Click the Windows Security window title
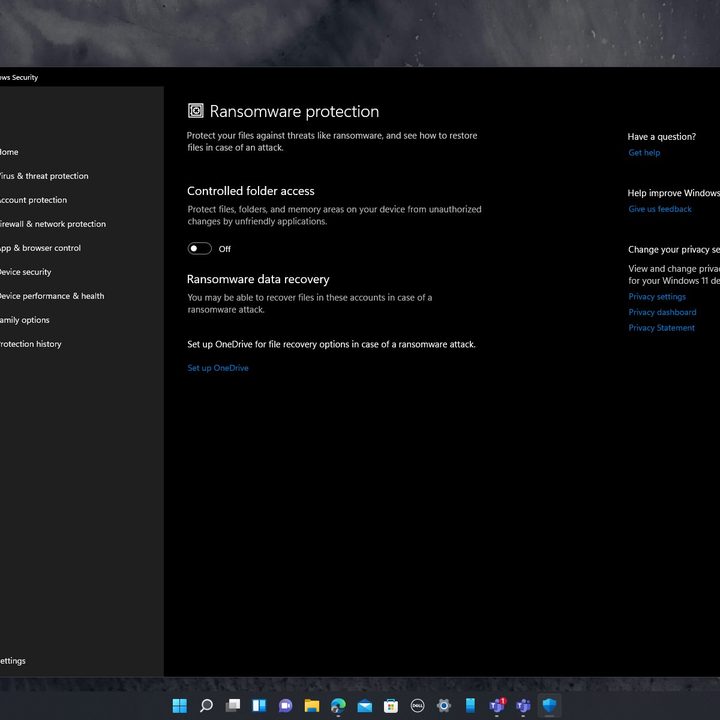The height and width of the screenshot is (720, 720). coord(19,77)
